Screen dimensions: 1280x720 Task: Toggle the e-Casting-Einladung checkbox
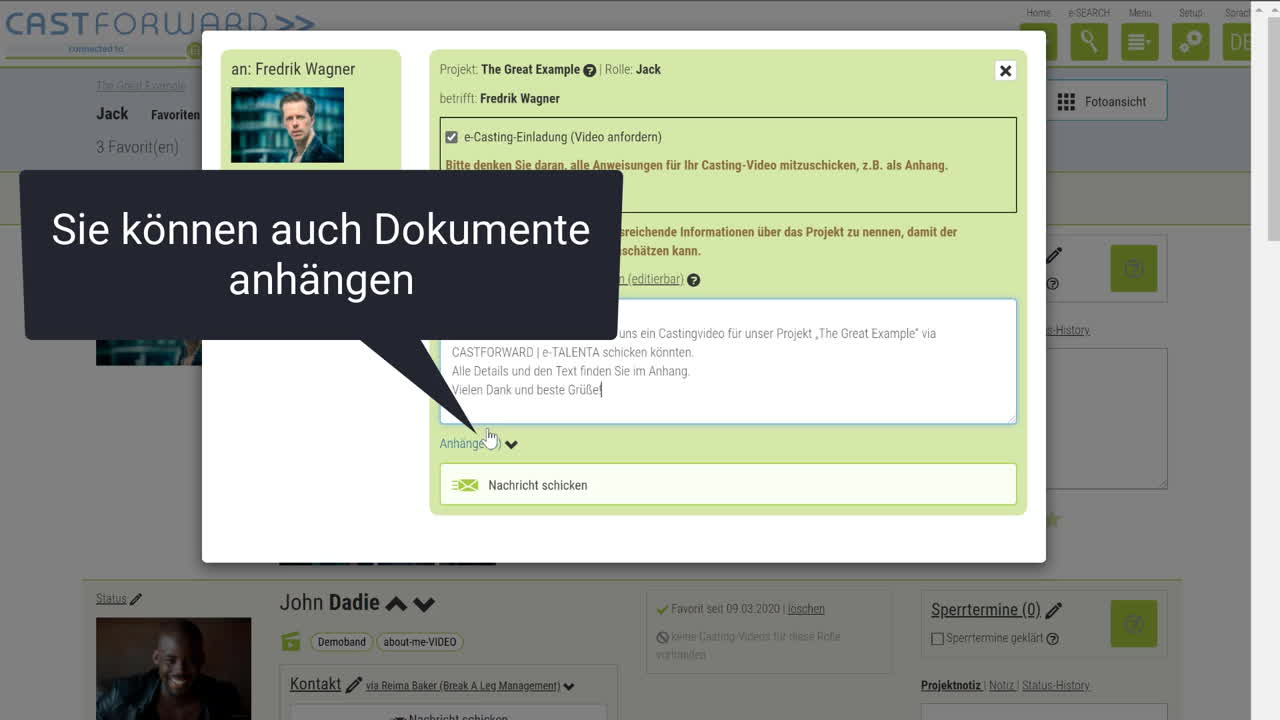tap(451, 137)
